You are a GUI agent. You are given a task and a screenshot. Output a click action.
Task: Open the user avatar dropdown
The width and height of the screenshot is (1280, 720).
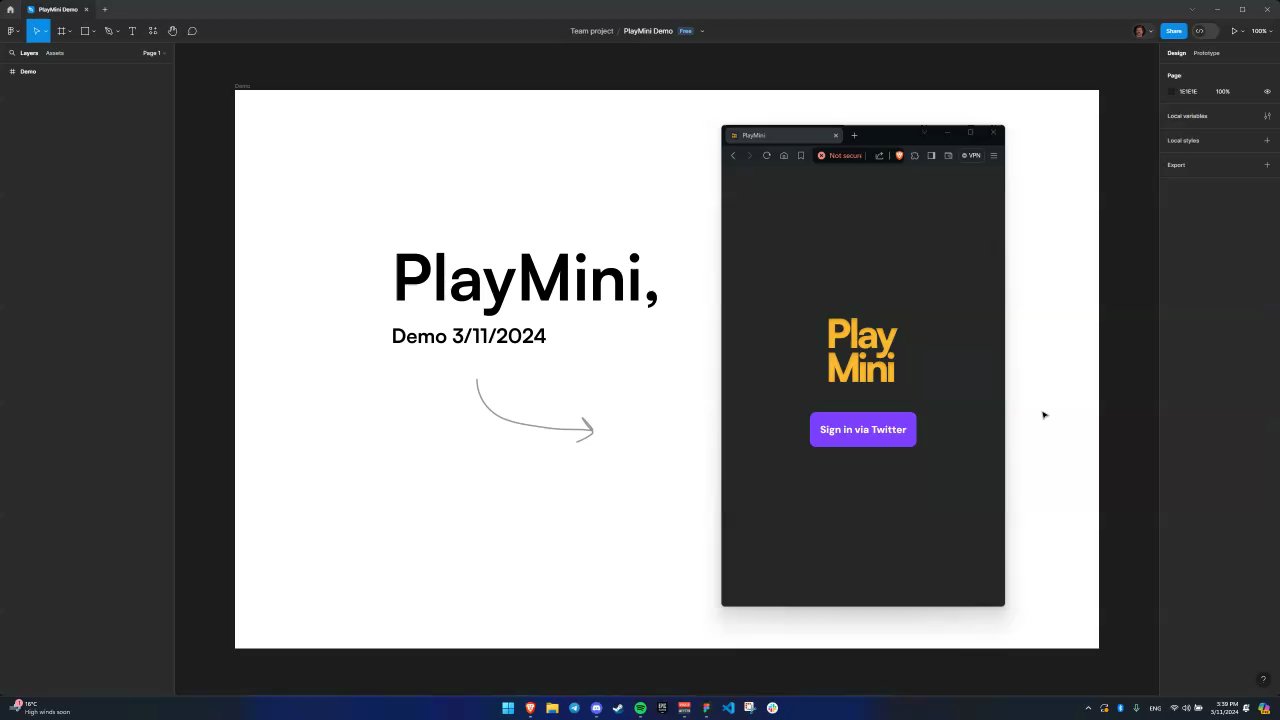(1143, 31)
